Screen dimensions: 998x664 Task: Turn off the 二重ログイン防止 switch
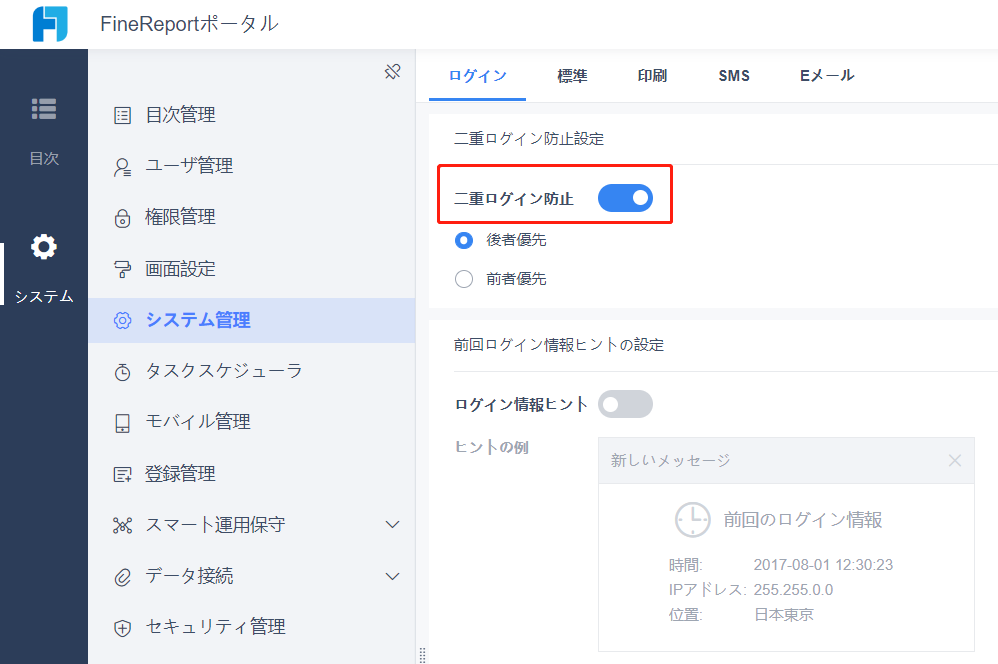(625, 198)
